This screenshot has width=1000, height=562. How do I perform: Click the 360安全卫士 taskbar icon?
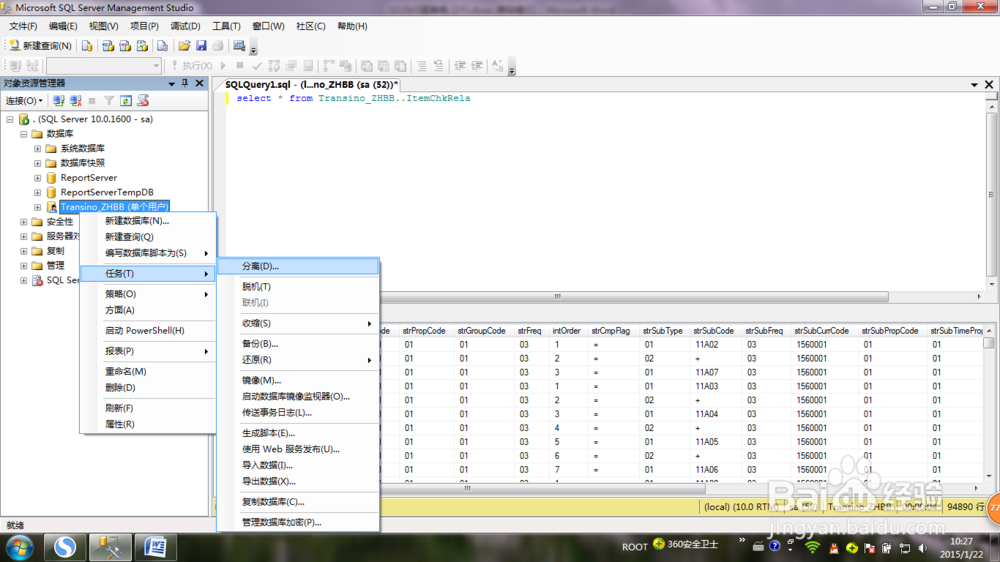coord(686,544)
